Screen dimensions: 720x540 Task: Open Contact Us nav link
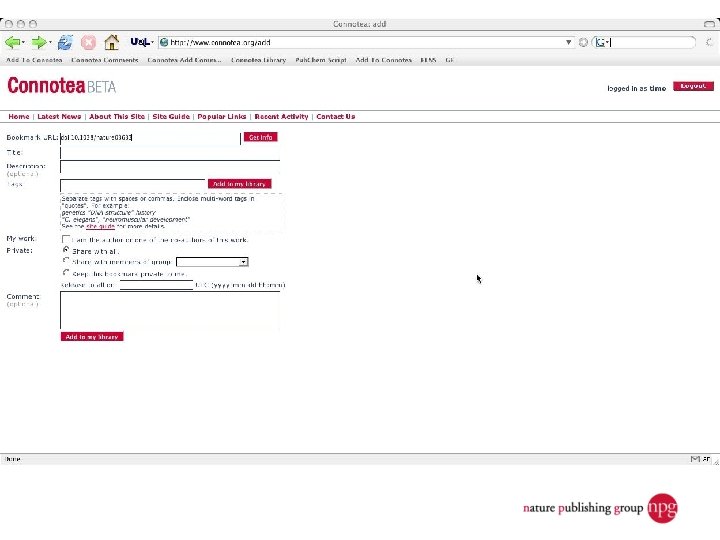coord(336,117)
